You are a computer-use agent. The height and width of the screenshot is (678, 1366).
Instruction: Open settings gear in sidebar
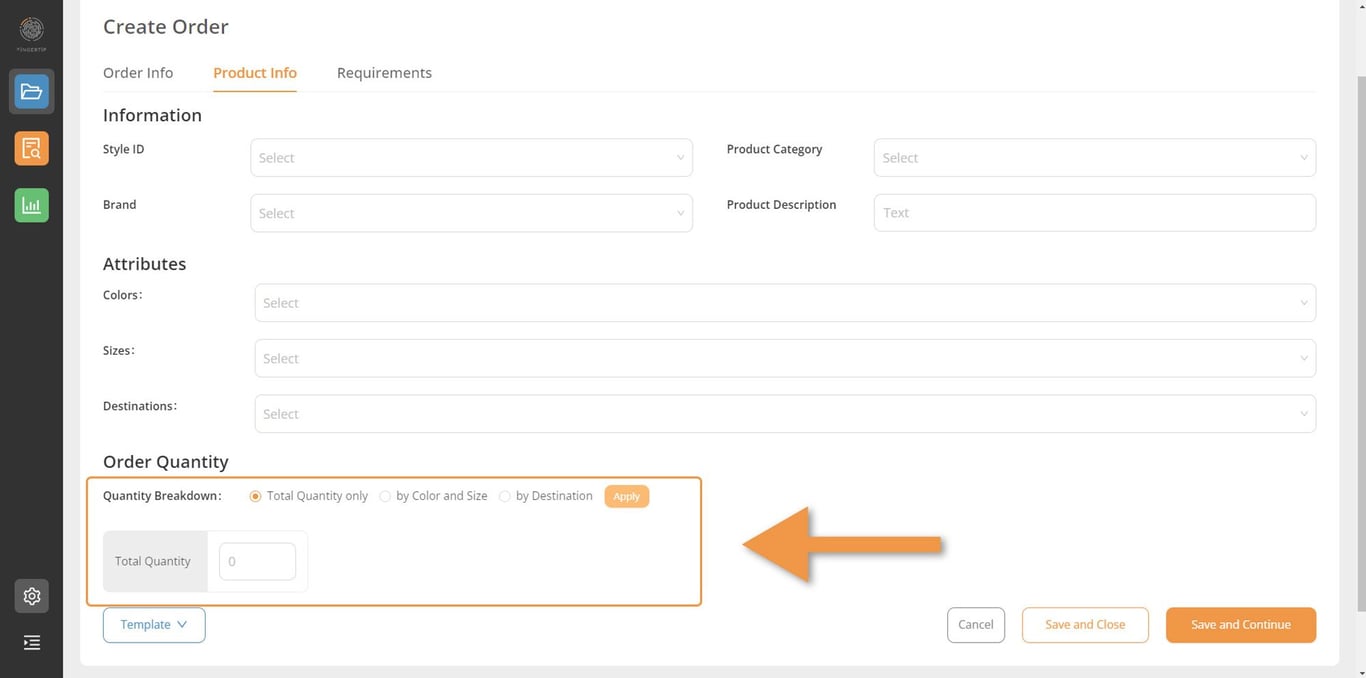coord(32,596)
